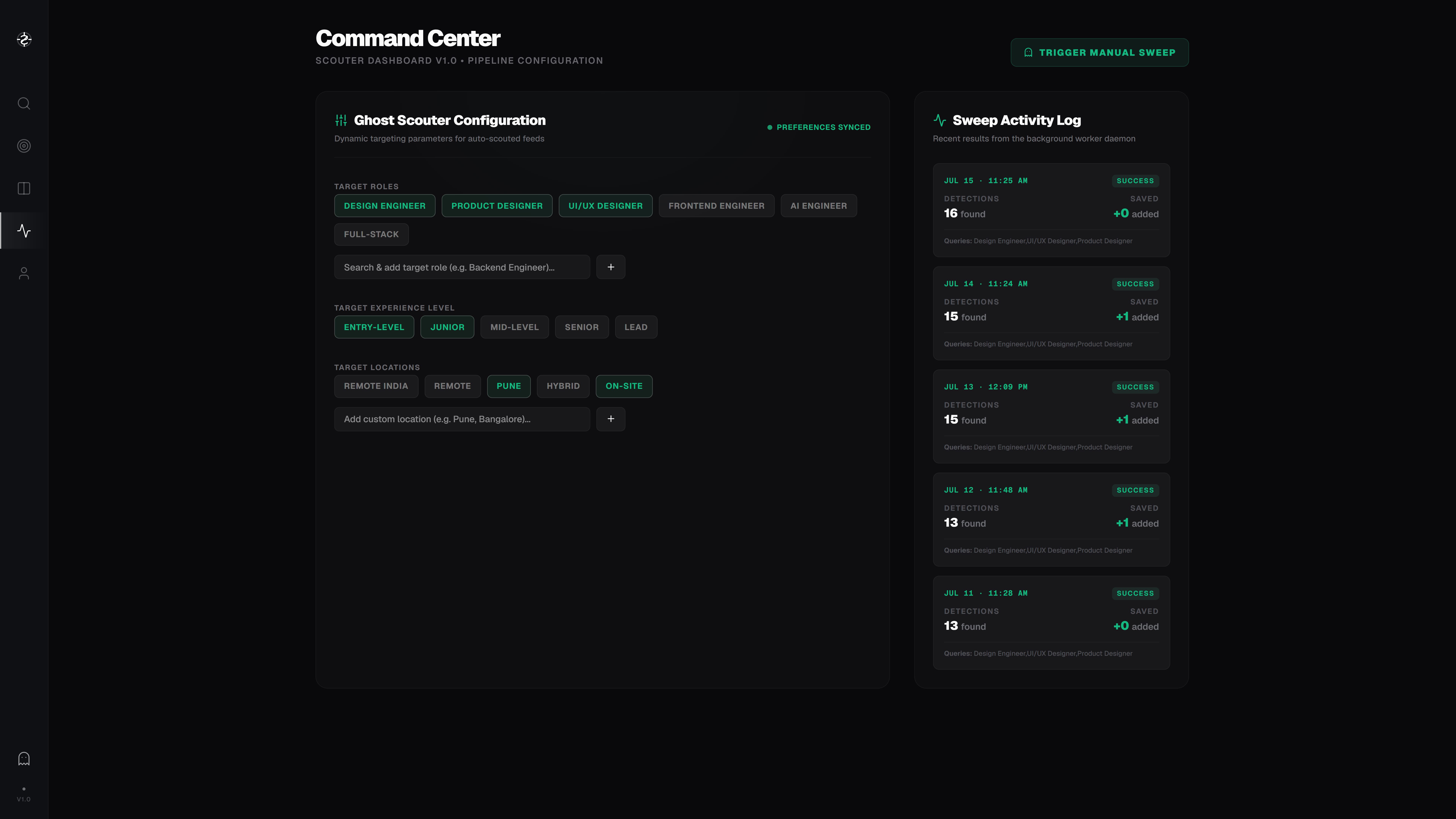The image size is (1456, 819).
Task: Open the Jul 15 11:25 AM sweep entry
Action: (1051, 210)
